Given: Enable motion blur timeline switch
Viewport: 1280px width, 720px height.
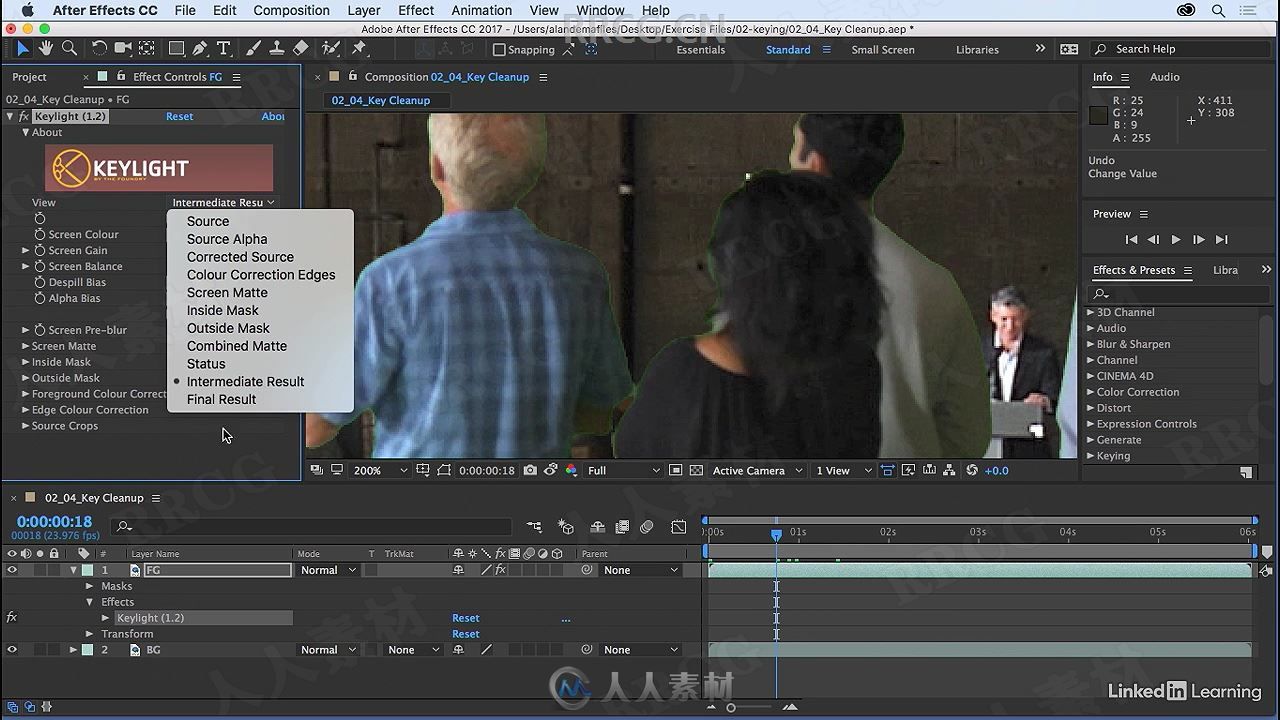Looking at the screenshot, I should [647, 527].
